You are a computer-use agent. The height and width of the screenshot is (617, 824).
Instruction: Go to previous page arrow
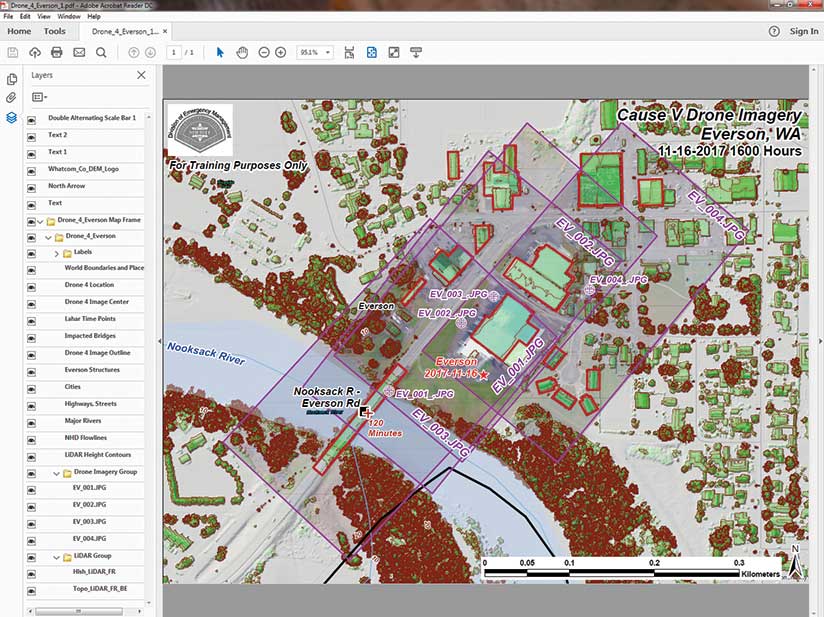133,53
